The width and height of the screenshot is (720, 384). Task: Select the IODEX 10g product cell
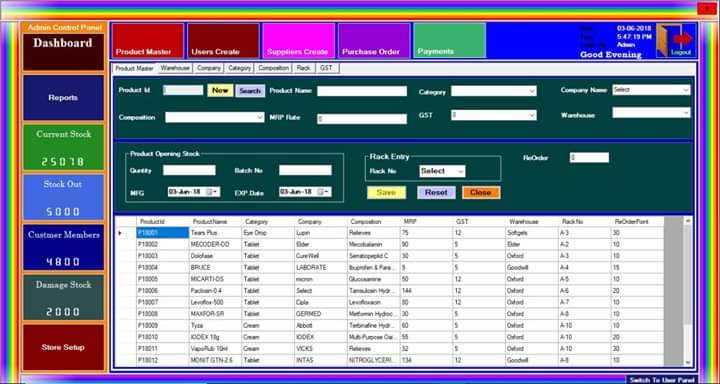click(215, 337)
